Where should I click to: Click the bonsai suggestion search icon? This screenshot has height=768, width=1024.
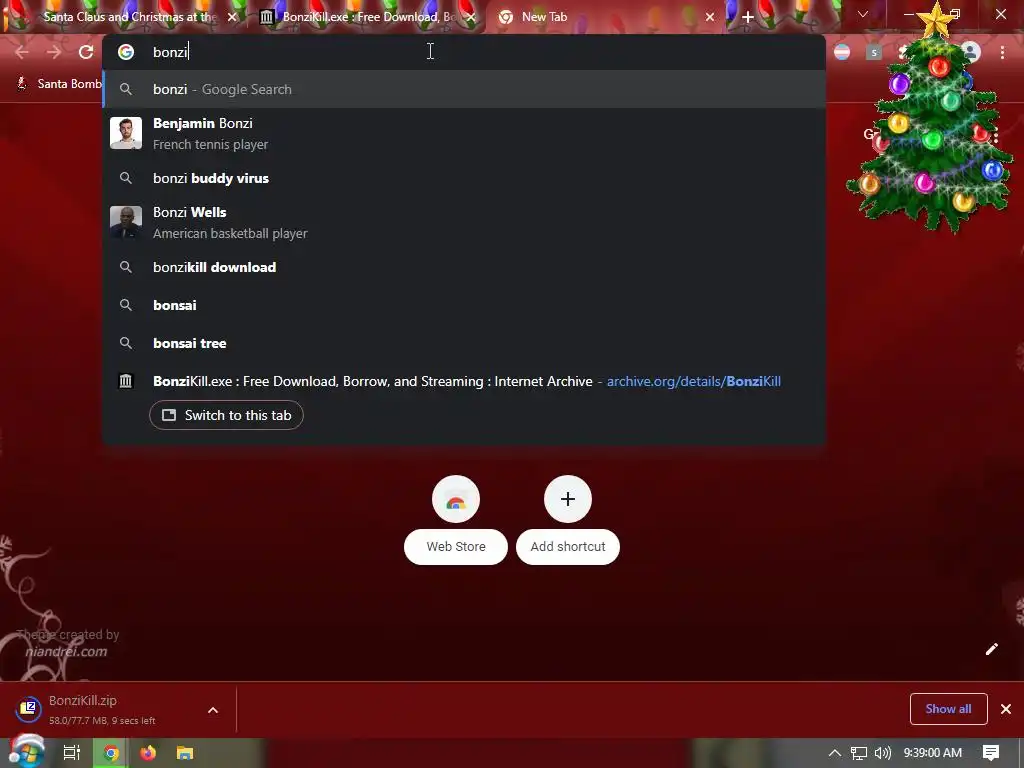coord(126,305)
